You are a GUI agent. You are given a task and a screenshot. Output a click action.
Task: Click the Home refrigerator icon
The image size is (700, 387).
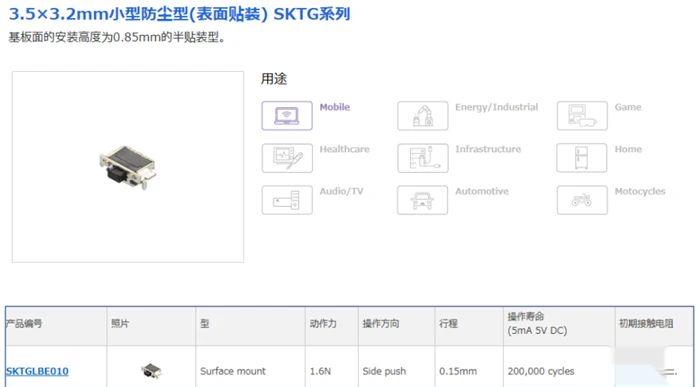pyautogui.click(x=582, y=158)
